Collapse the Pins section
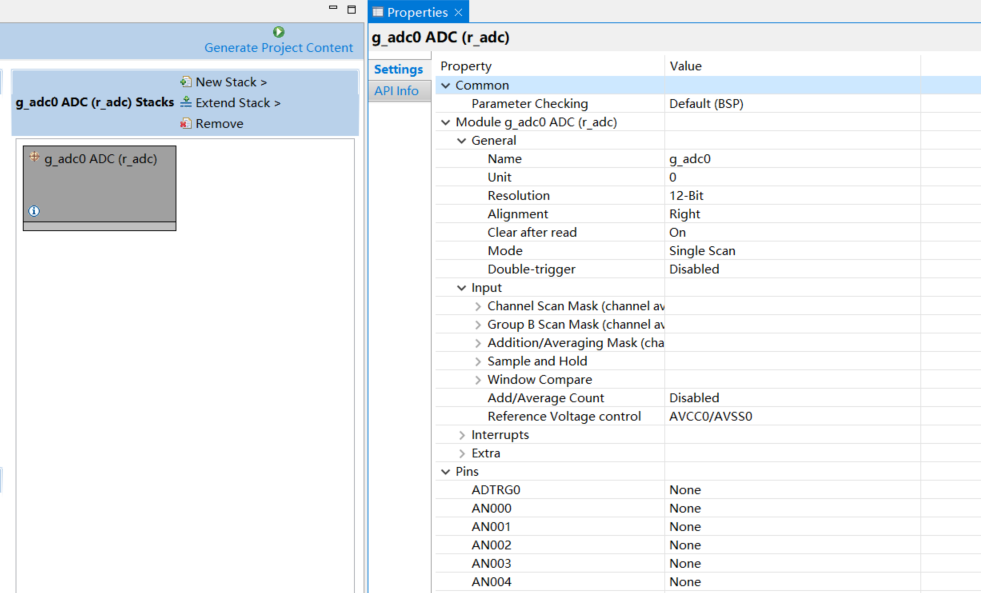 [x=446, y=472]
